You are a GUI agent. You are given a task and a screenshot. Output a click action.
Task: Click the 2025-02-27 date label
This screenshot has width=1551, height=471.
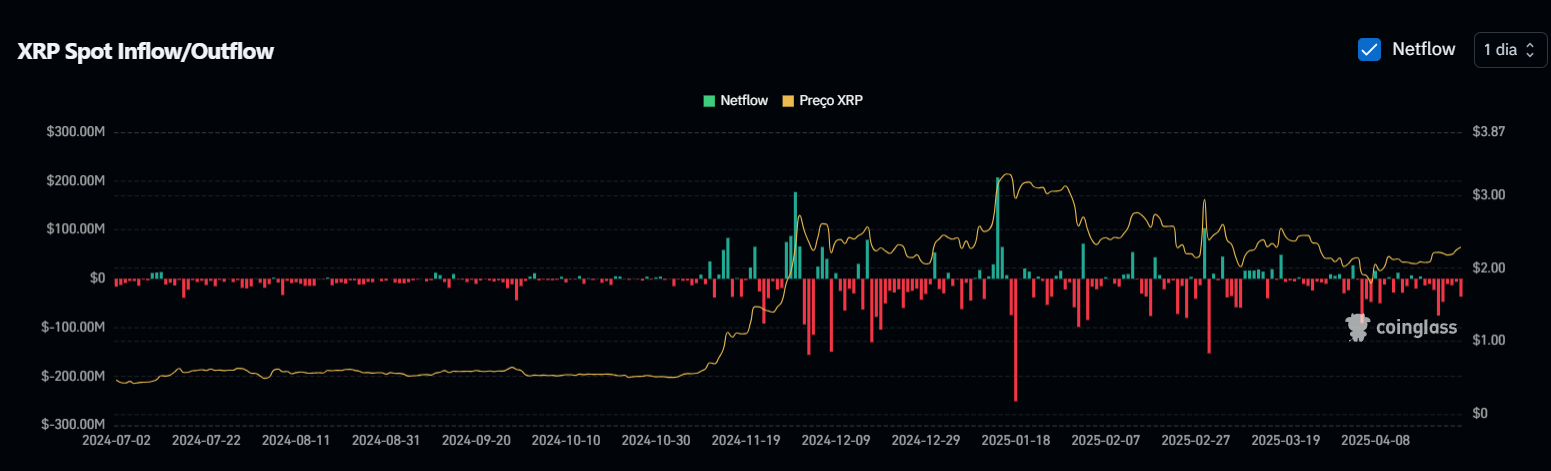pyautogui.click(x=1195, y=439)
